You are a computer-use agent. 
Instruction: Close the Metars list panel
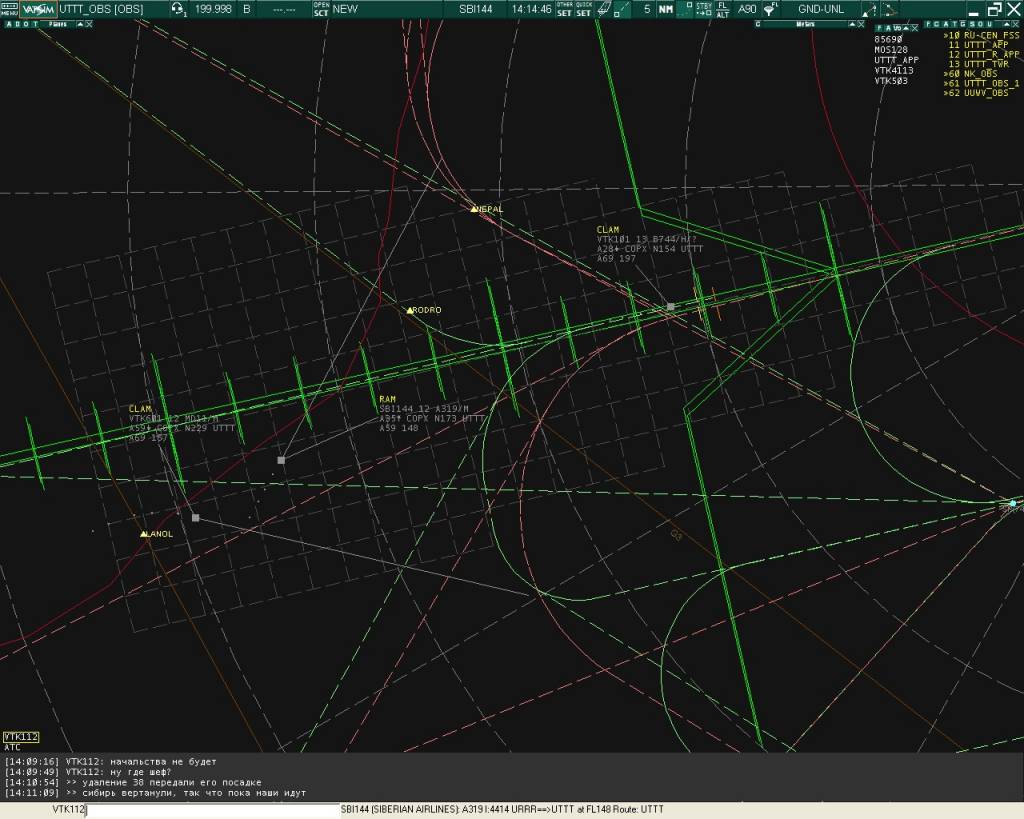[x=861, y=24]
